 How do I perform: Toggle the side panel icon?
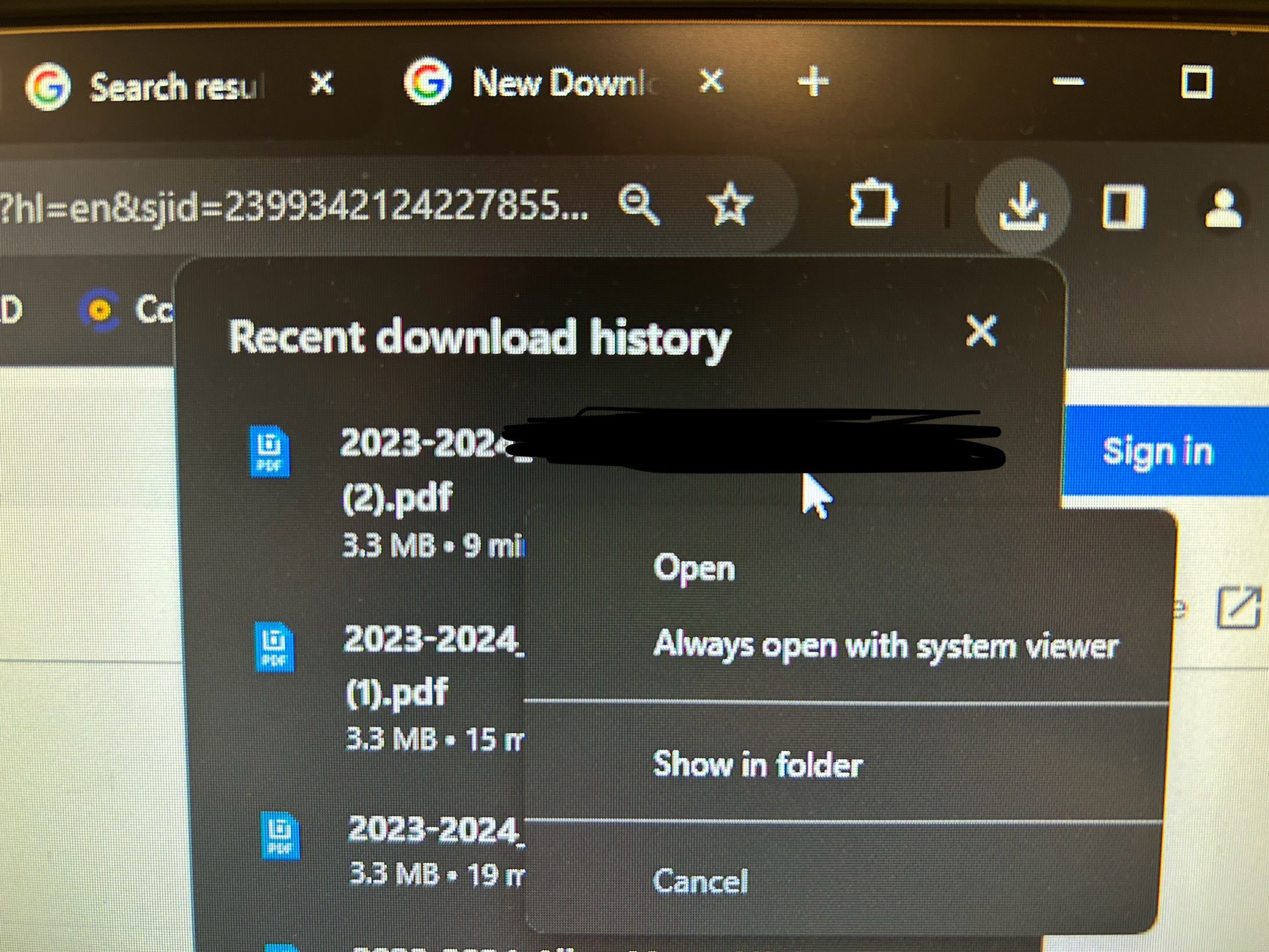pos(1123,207)
